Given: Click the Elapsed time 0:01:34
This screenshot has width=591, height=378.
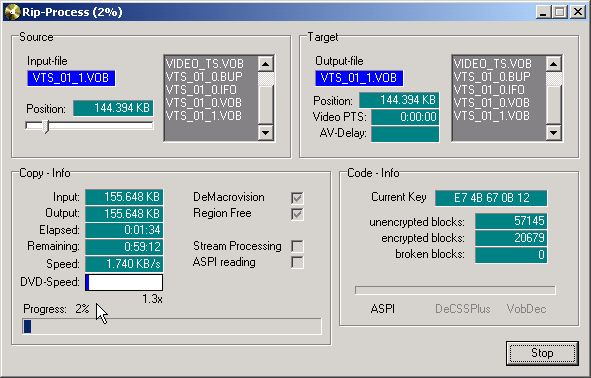Looking at the screenshot, I should pos(124,230).
